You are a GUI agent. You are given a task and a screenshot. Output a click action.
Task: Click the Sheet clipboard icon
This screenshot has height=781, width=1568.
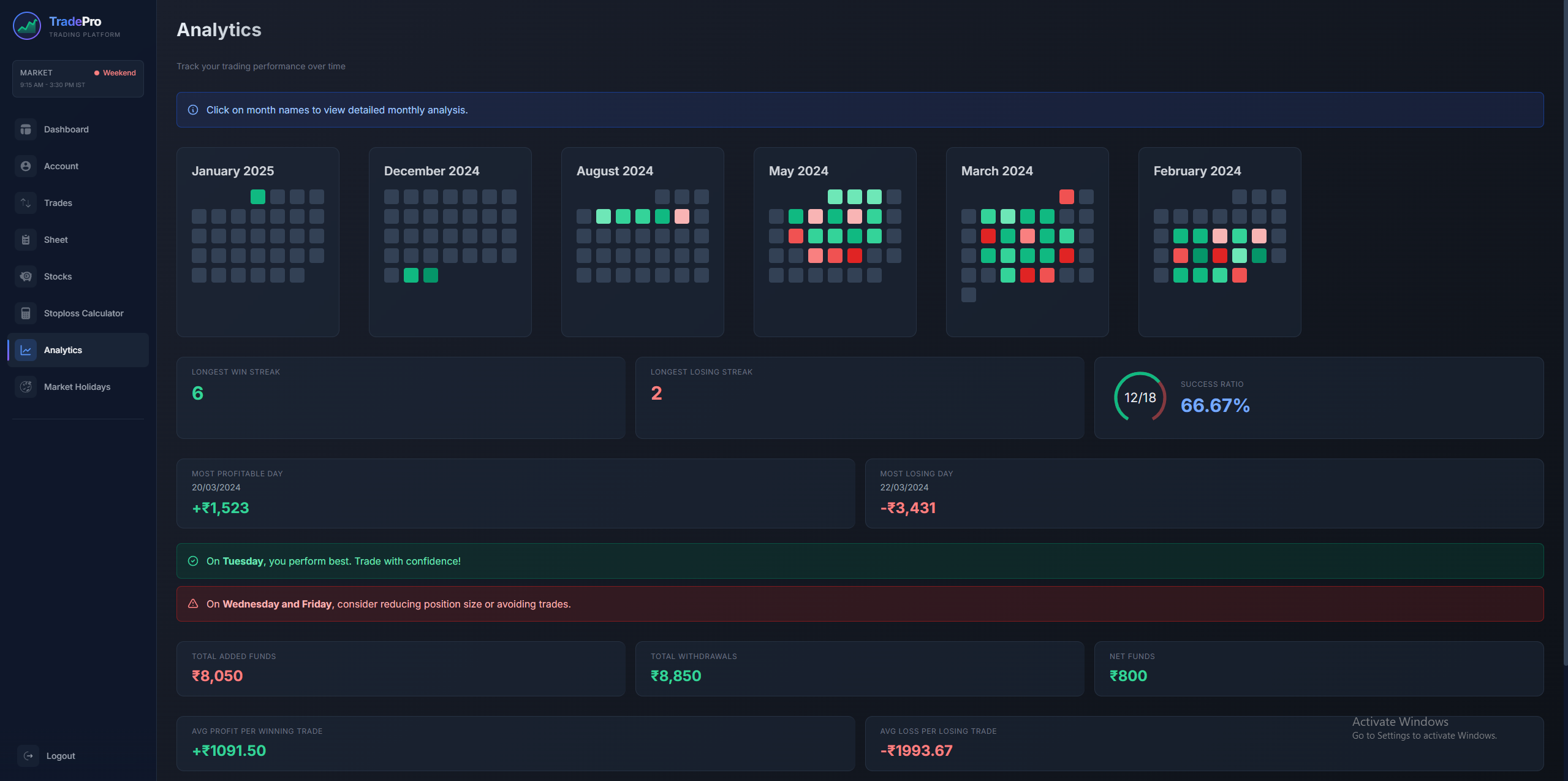click(26, 240)
